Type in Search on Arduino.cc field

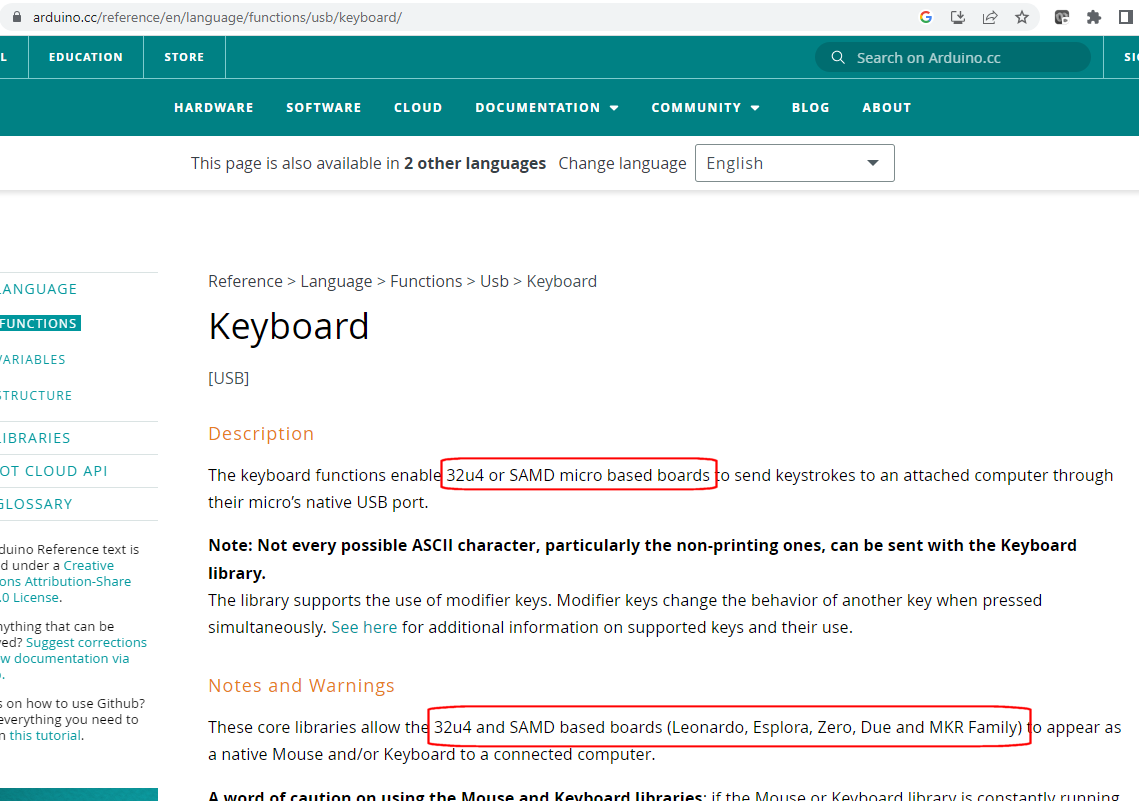tap(953, 57)
